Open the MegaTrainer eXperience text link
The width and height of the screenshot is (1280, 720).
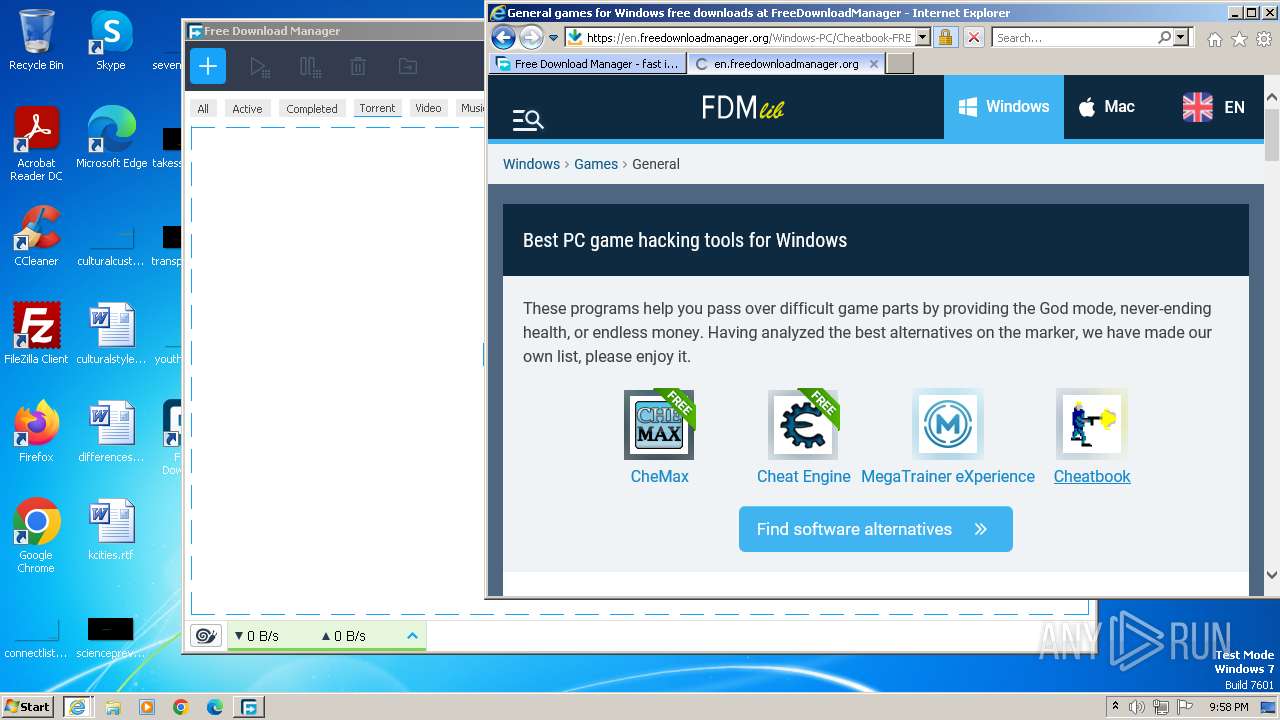pyautogui.click(x=948, y=477)
